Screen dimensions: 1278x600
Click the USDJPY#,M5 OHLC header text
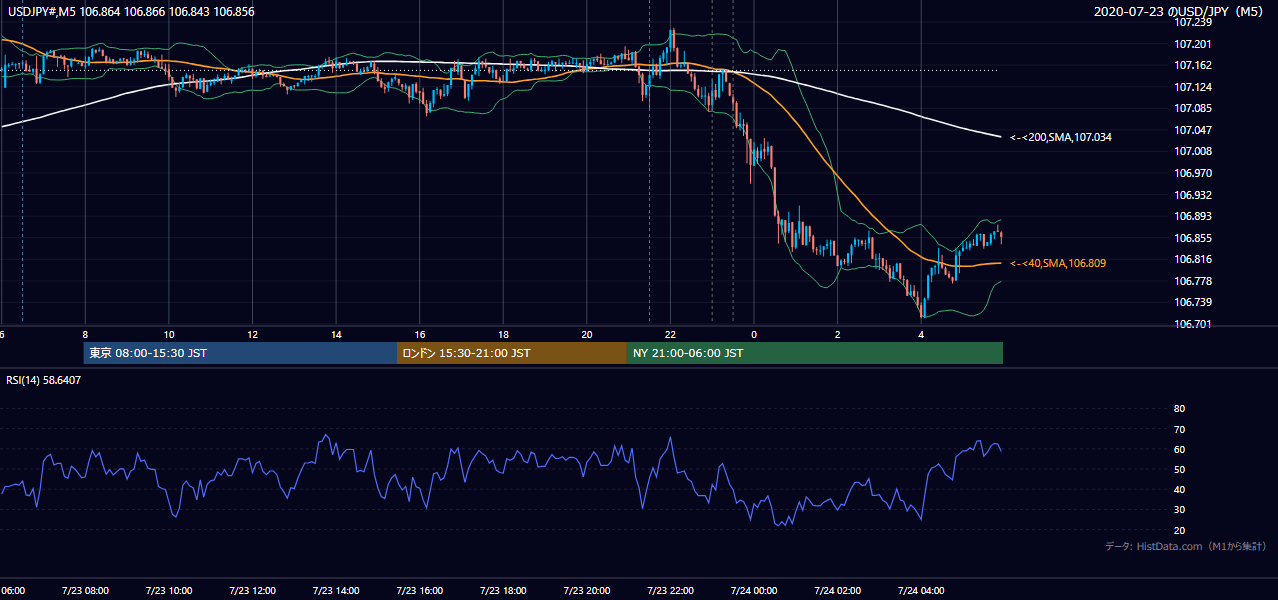point(129,12)
